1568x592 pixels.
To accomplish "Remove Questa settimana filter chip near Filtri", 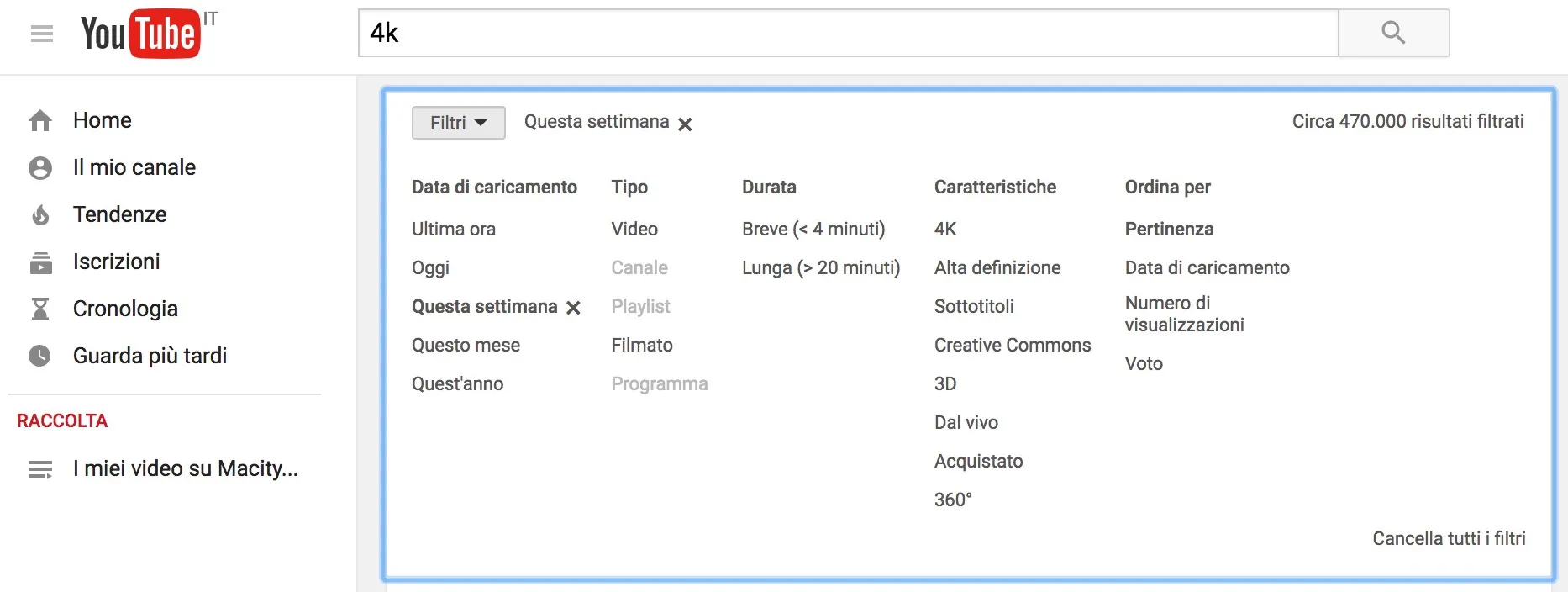I will pos(685,124).
